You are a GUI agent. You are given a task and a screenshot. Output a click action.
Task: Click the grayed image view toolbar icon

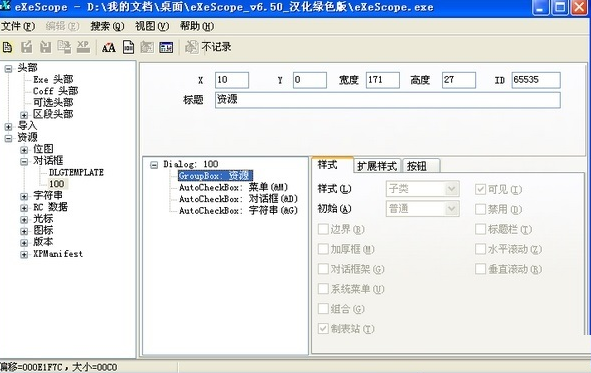click(147, 47)
